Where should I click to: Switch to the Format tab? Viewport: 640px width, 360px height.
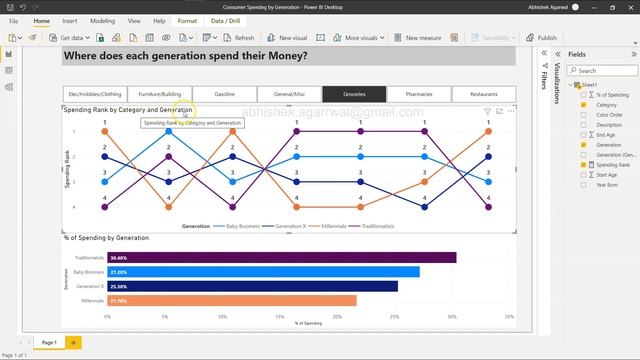tap(187, 21)
